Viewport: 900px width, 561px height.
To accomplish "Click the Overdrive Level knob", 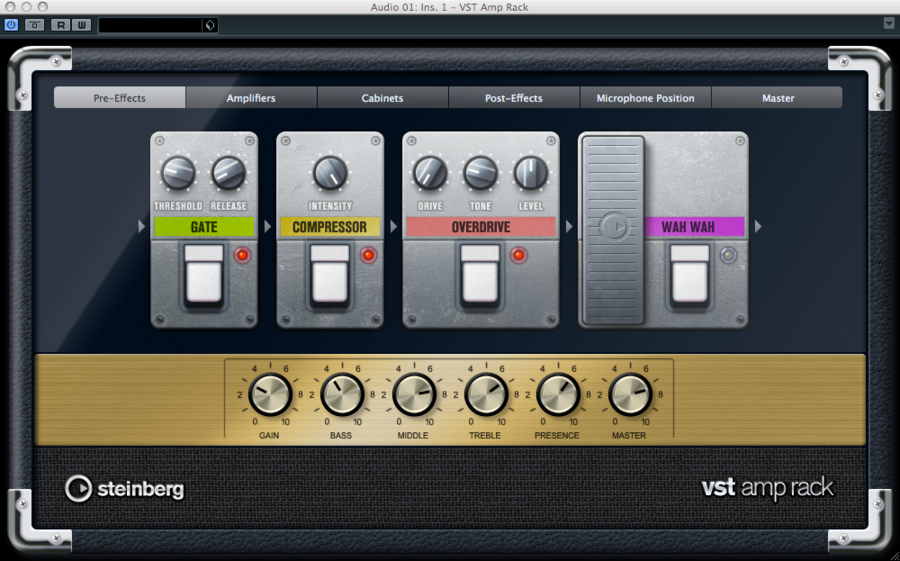I will (531, 173).
